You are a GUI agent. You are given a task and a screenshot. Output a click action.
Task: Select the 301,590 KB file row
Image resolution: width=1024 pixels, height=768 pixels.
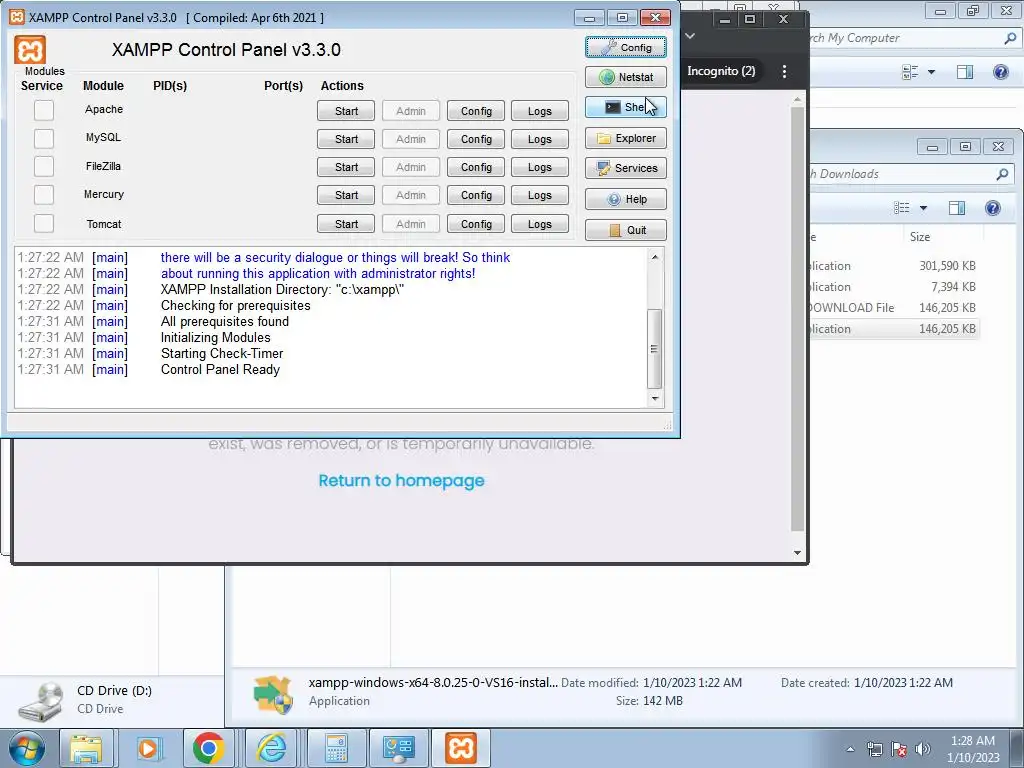coord(893,266)
